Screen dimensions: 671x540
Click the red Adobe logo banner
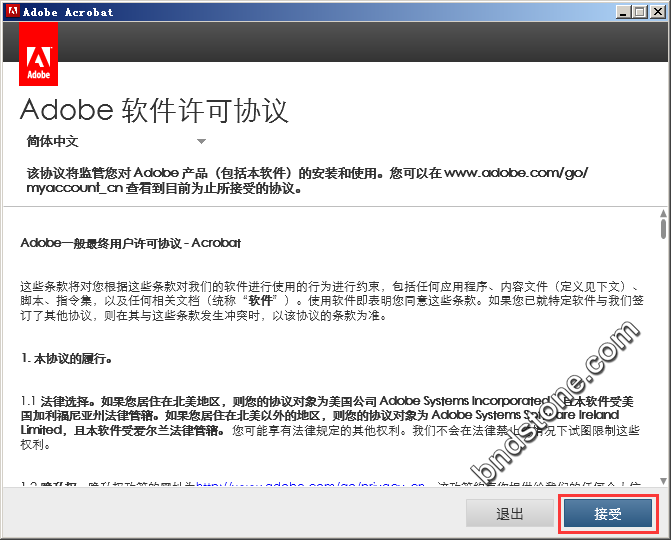(x=38, y=55)
